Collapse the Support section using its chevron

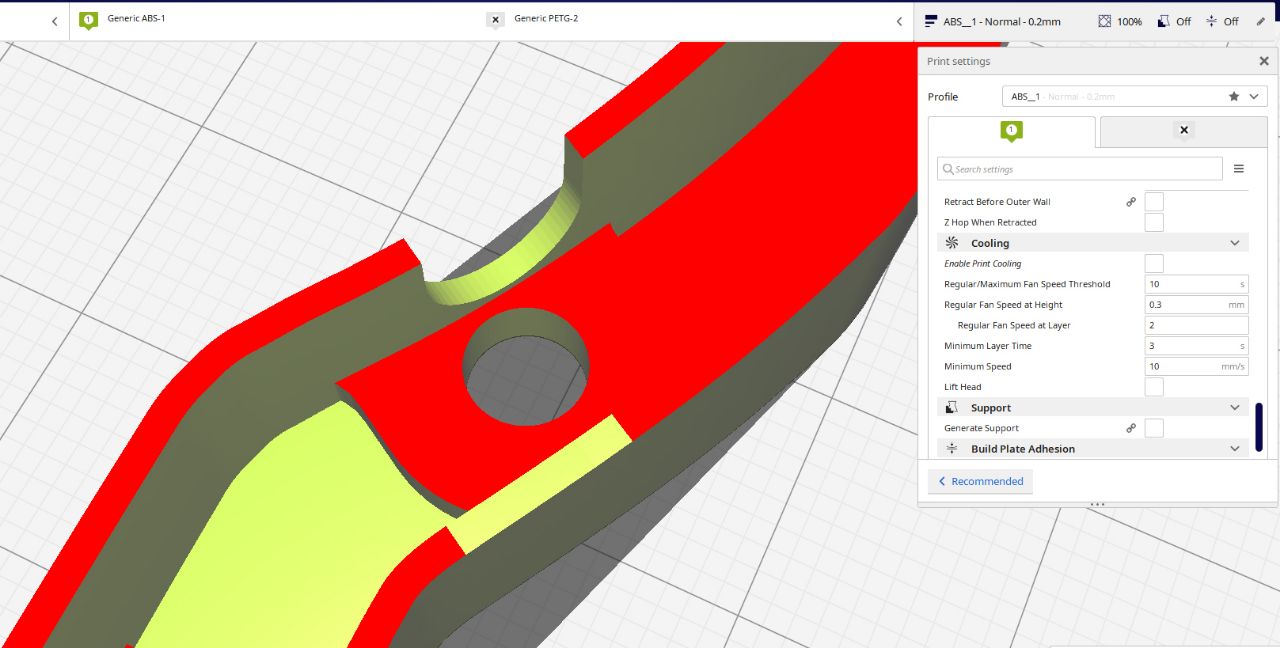point(1235,407)
